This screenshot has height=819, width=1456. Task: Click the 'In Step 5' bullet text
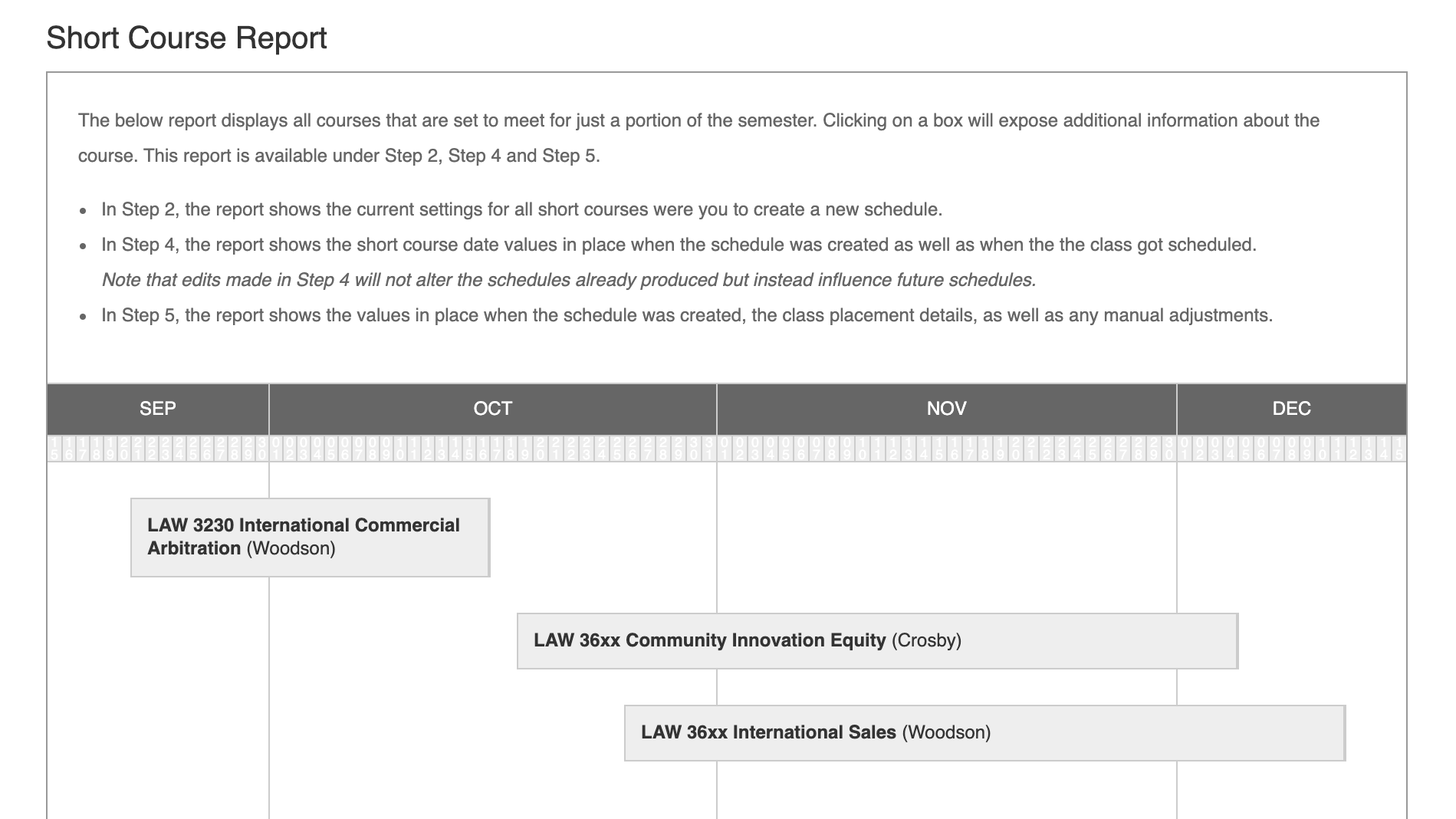coord(686,316)
